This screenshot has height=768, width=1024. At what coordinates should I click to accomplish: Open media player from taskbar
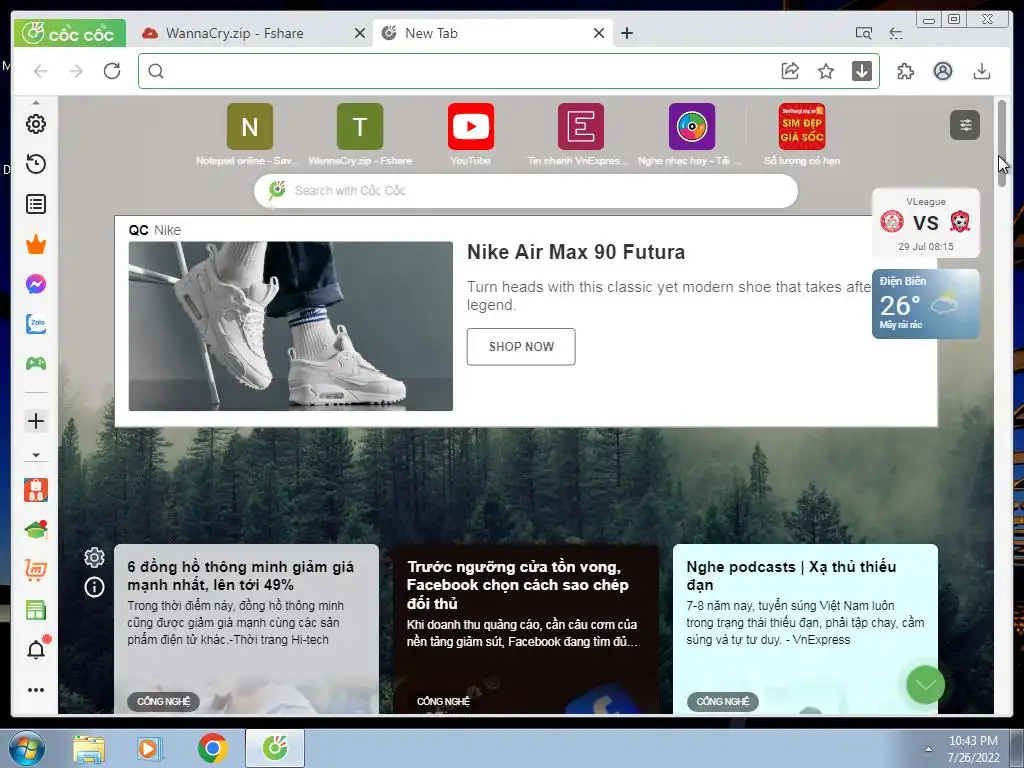[150, 749]
